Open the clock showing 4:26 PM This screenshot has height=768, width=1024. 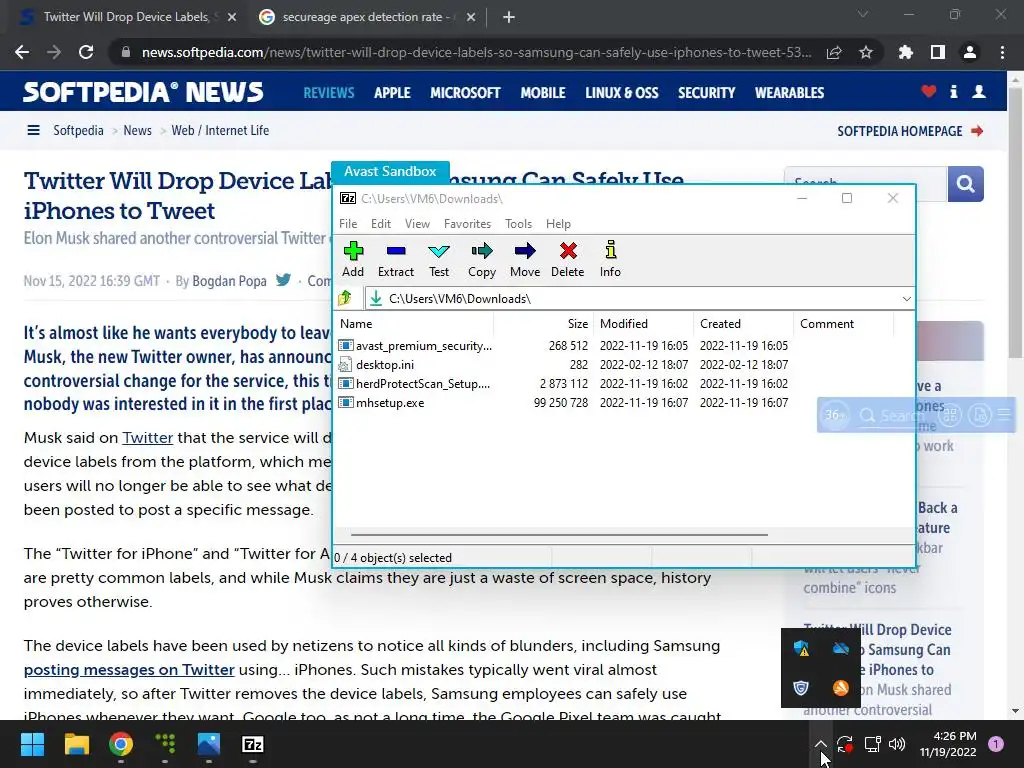pos(948,744)
